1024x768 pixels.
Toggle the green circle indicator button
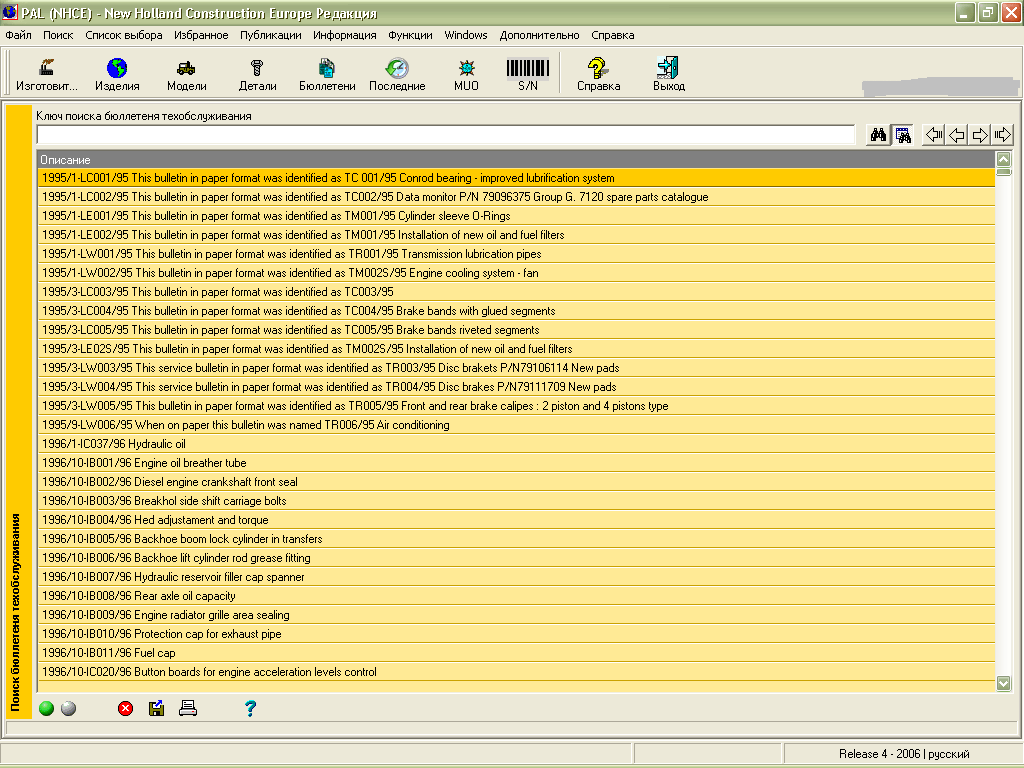click(47, 709)
